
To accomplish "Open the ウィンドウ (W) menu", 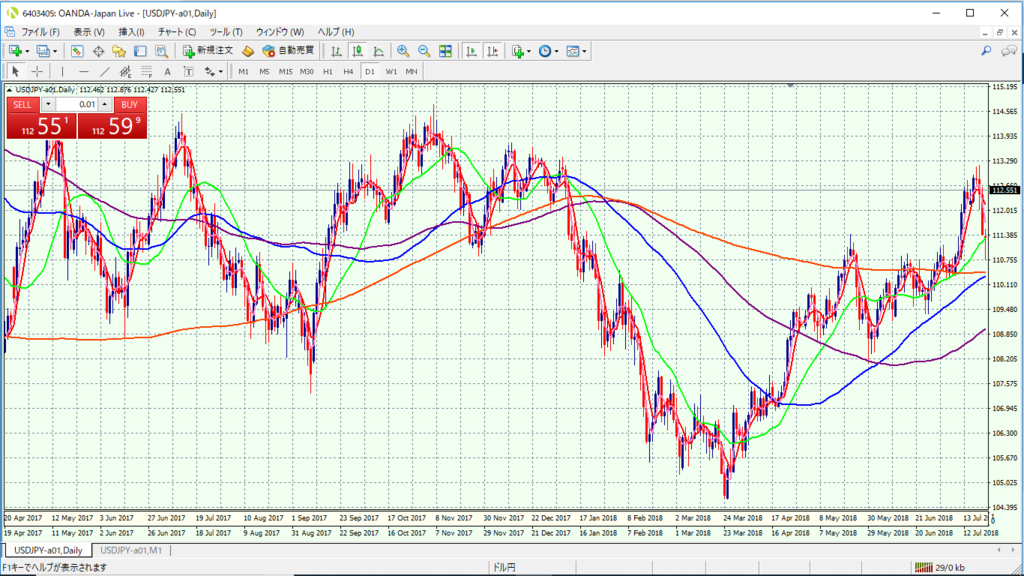I will point(280,32).
